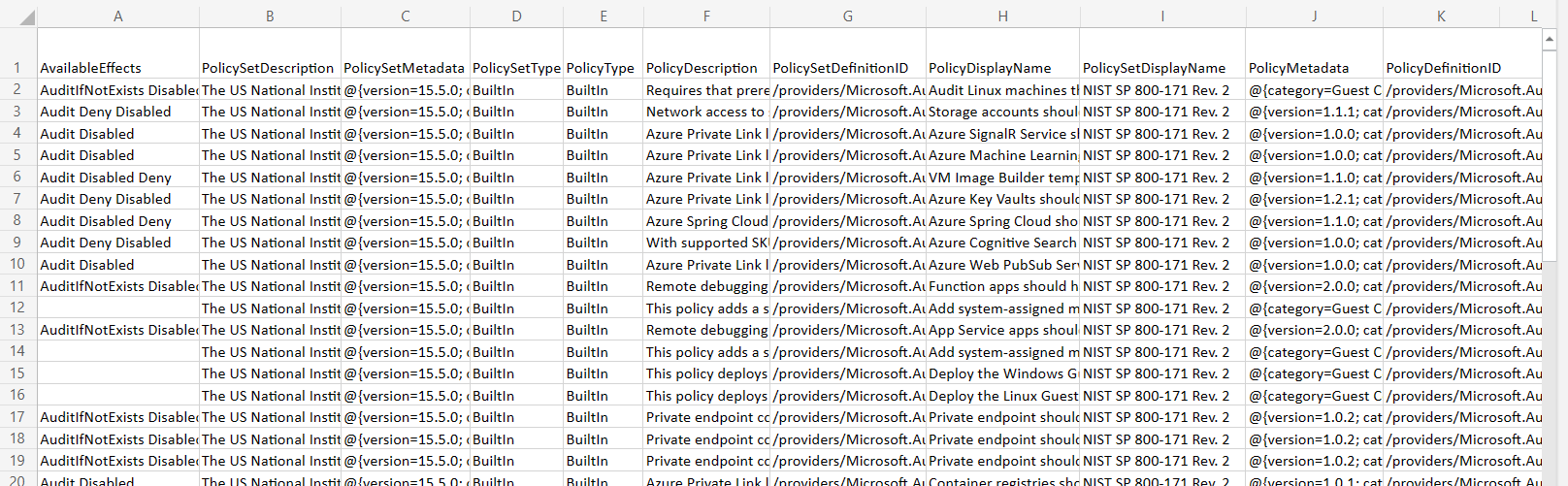Select 'Azure Cognitive Search' cell
This screenshot has height=486, width=1568.
click(1002, 243)
